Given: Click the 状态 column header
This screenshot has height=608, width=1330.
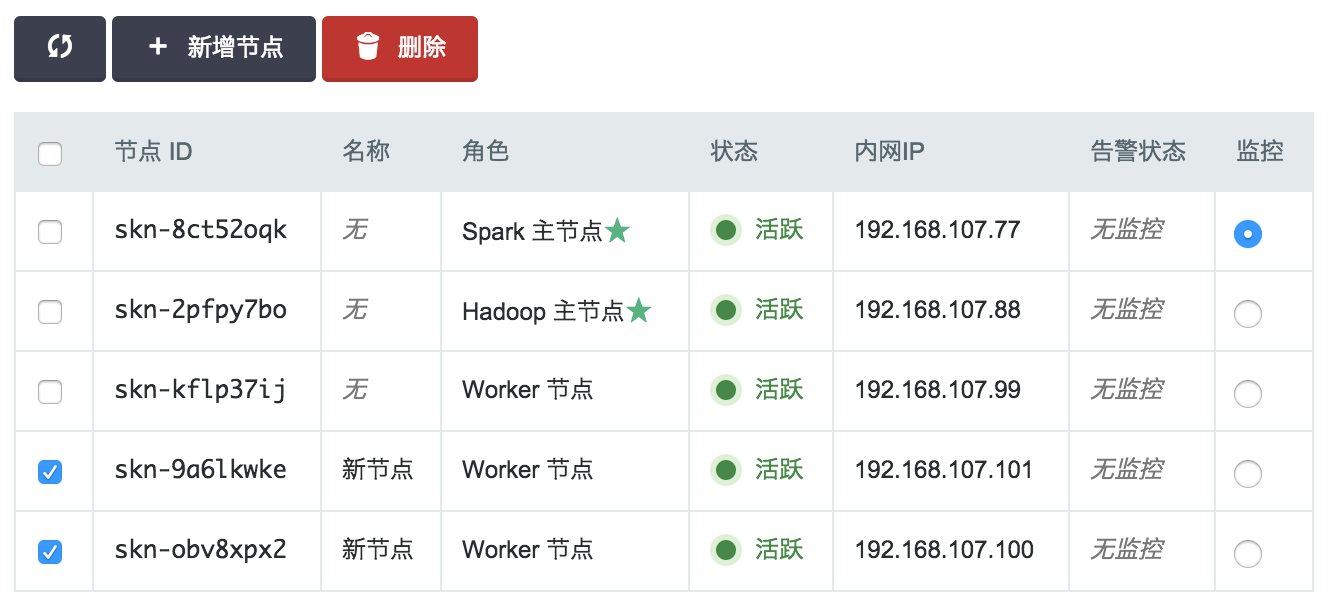Looking at the screenshot, I should [734, 152].
